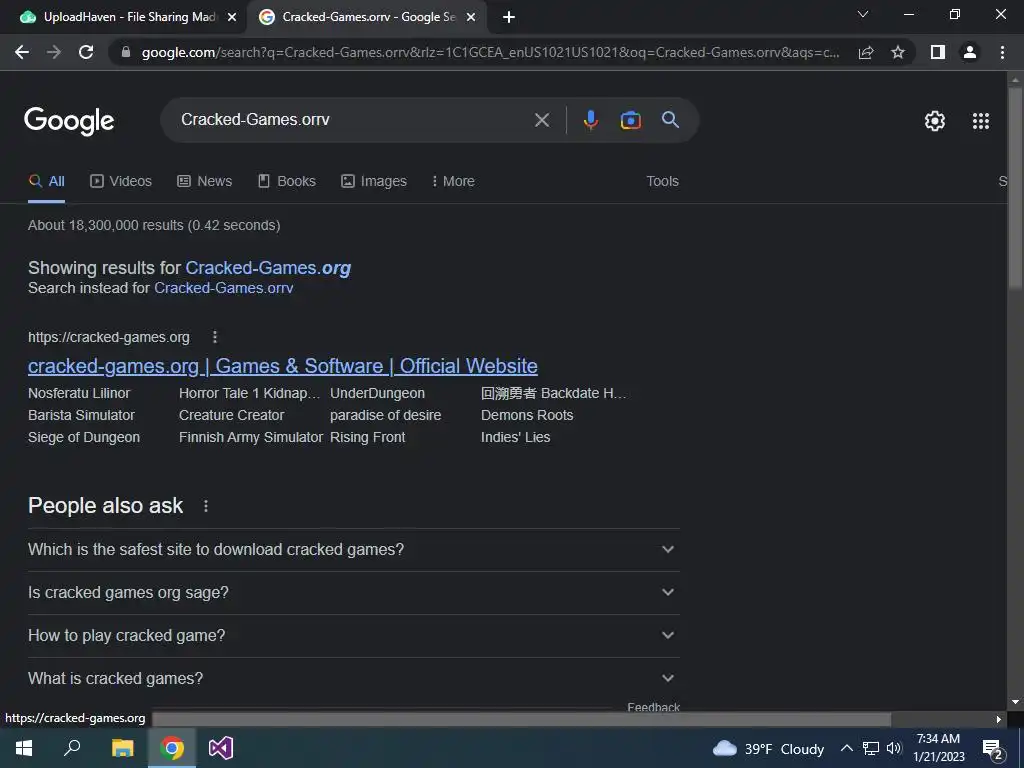This screenshot has height=768, width=1024.
Task: Start voice search with the microphone
Action: click(590, 120)
